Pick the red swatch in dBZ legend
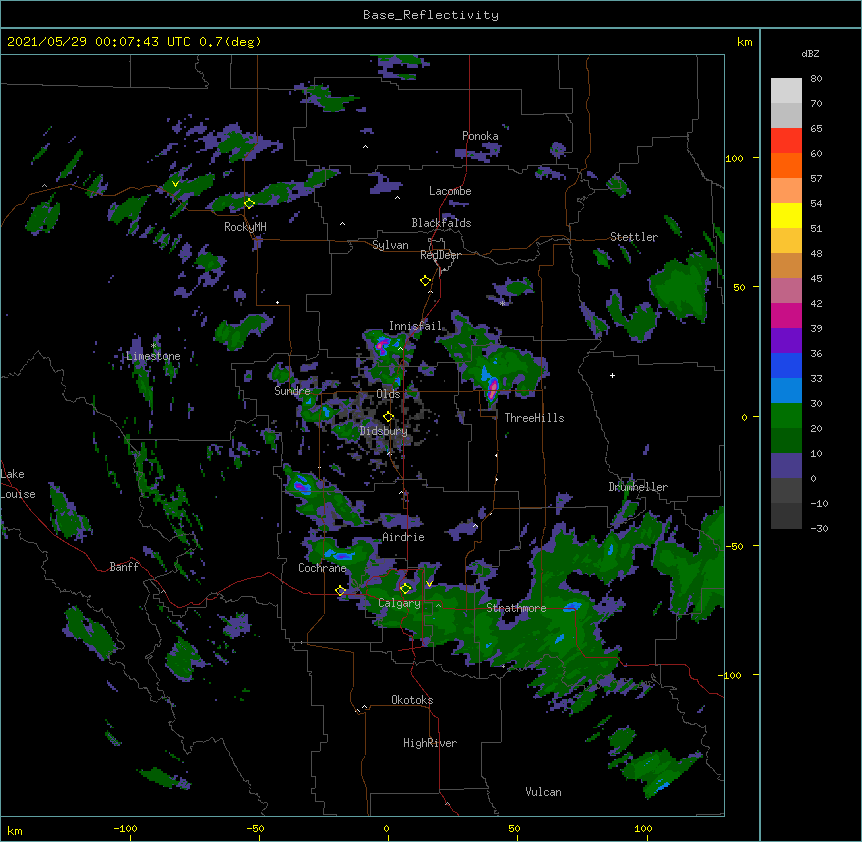 (x=786, y=141)
